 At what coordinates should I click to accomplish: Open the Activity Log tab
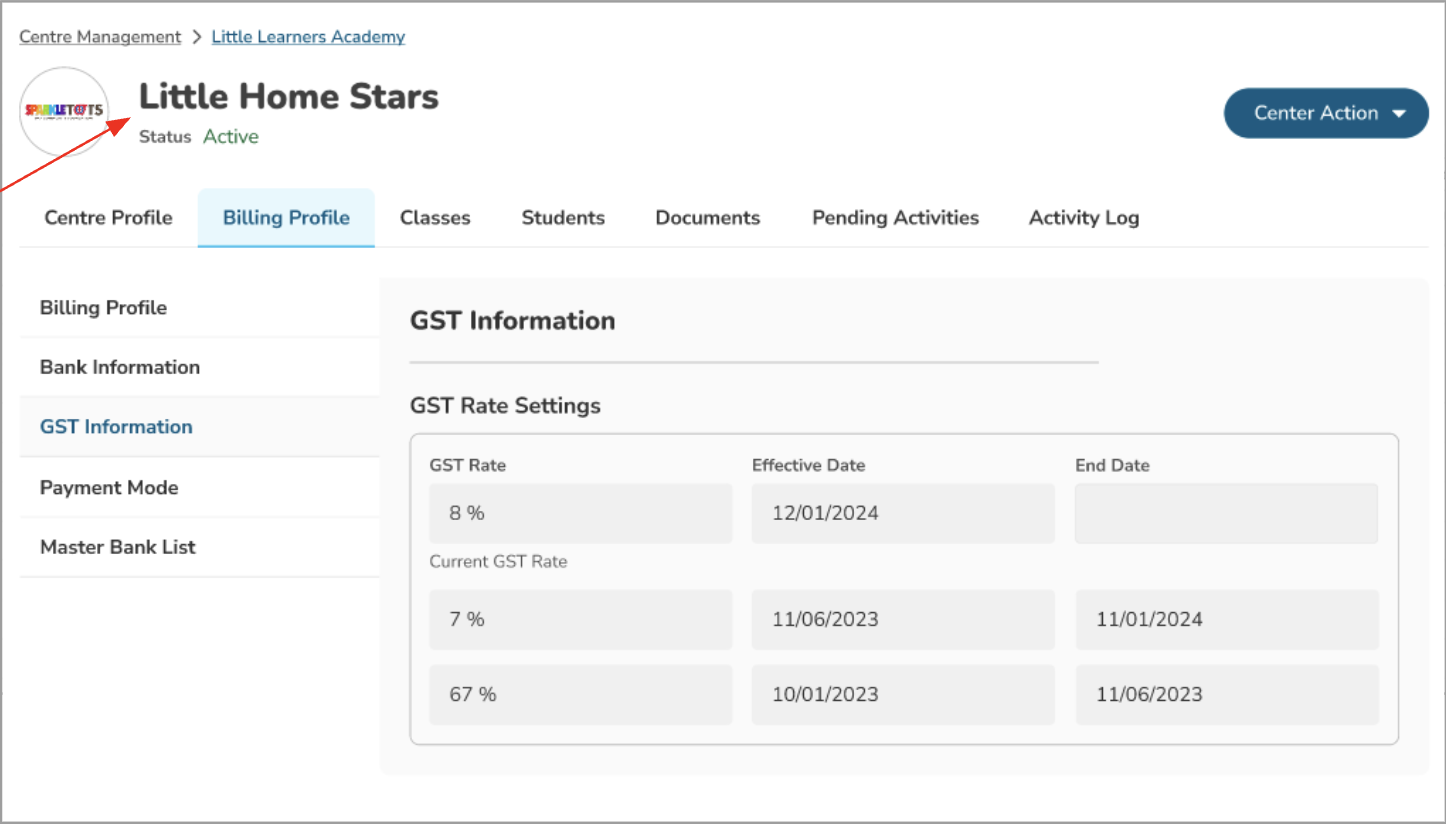1084,217
